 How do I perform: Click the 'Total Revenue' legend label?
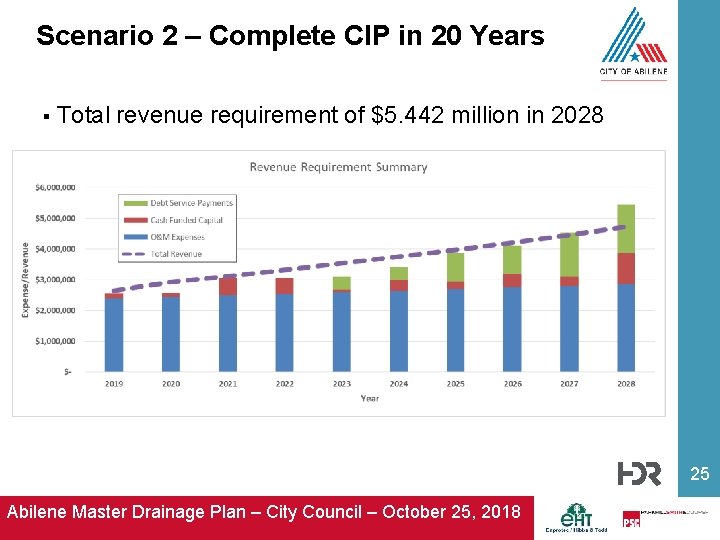tap(176, 254)
